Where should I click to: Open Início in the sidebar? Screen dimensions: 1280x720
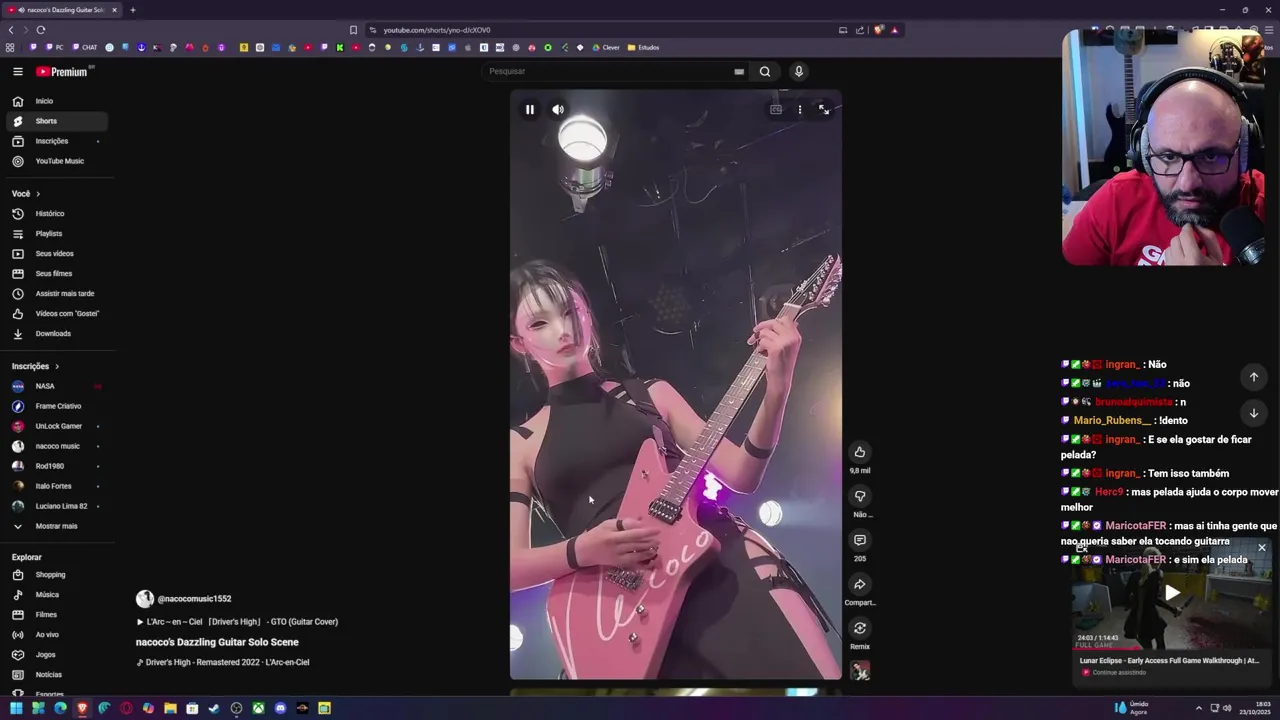(57, 101)
